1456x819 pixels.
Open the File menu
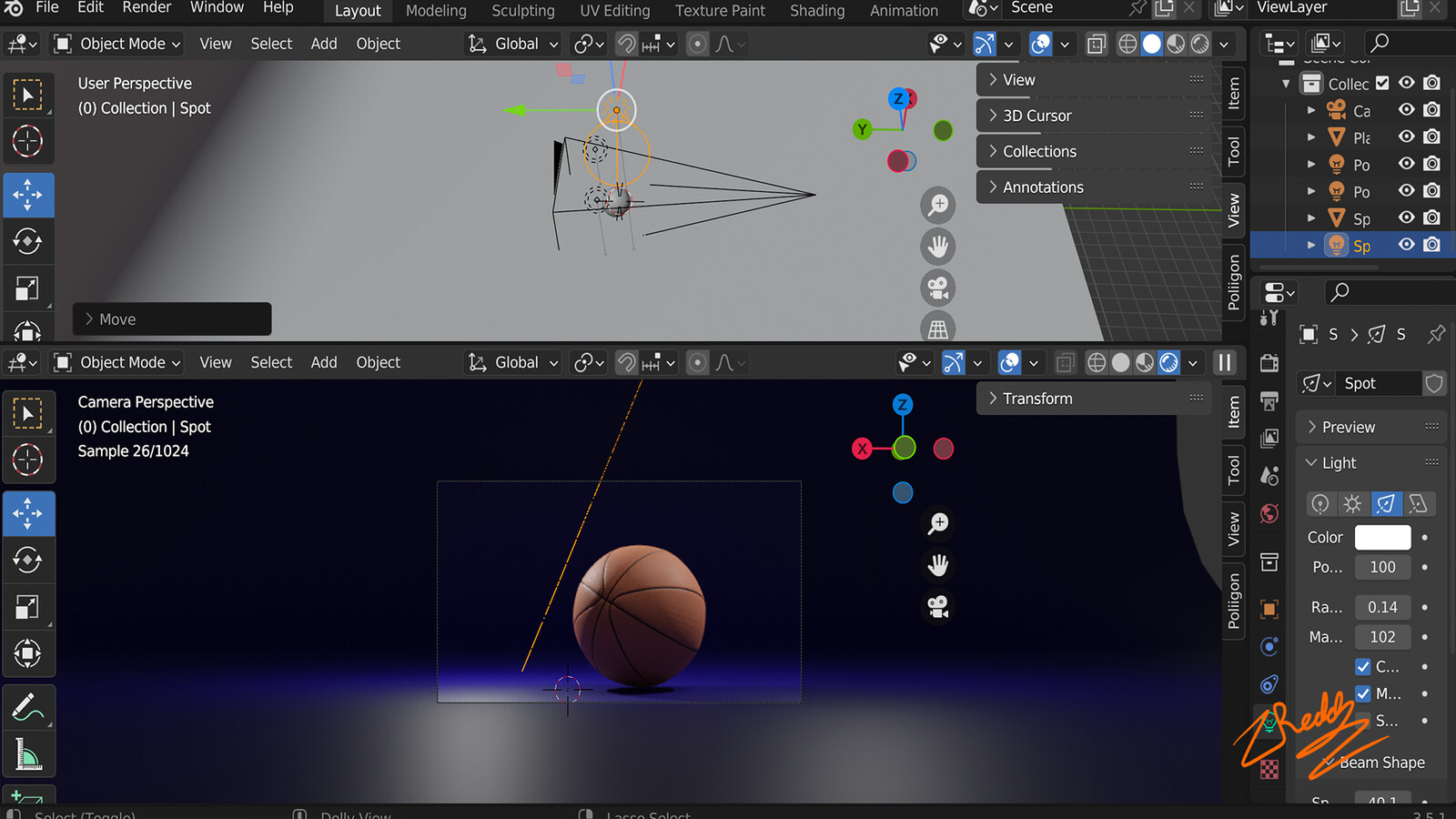pyautogui.click(x=46, y=8)
